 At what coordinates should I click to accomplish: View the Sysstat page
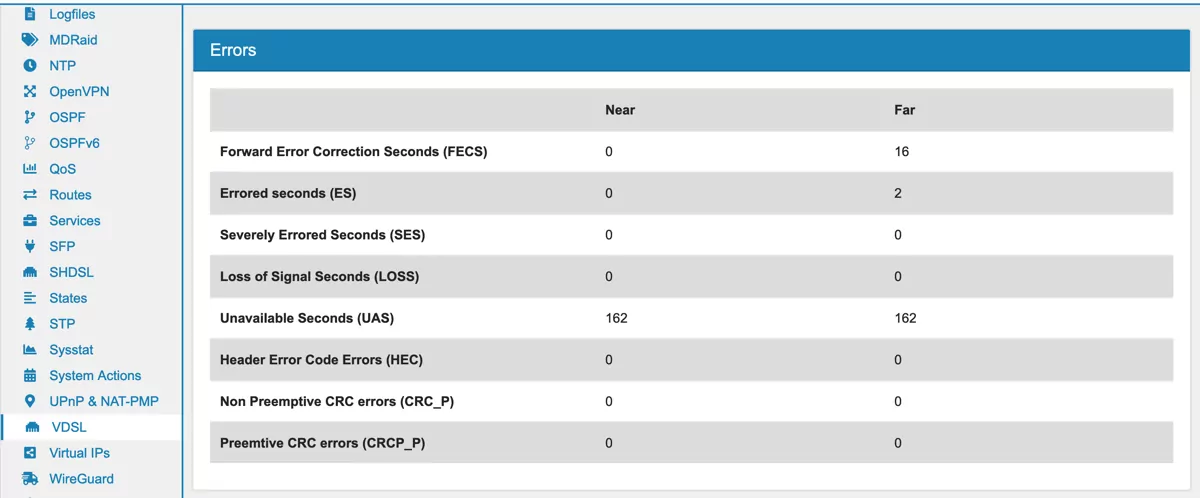[x=71, y=350]
